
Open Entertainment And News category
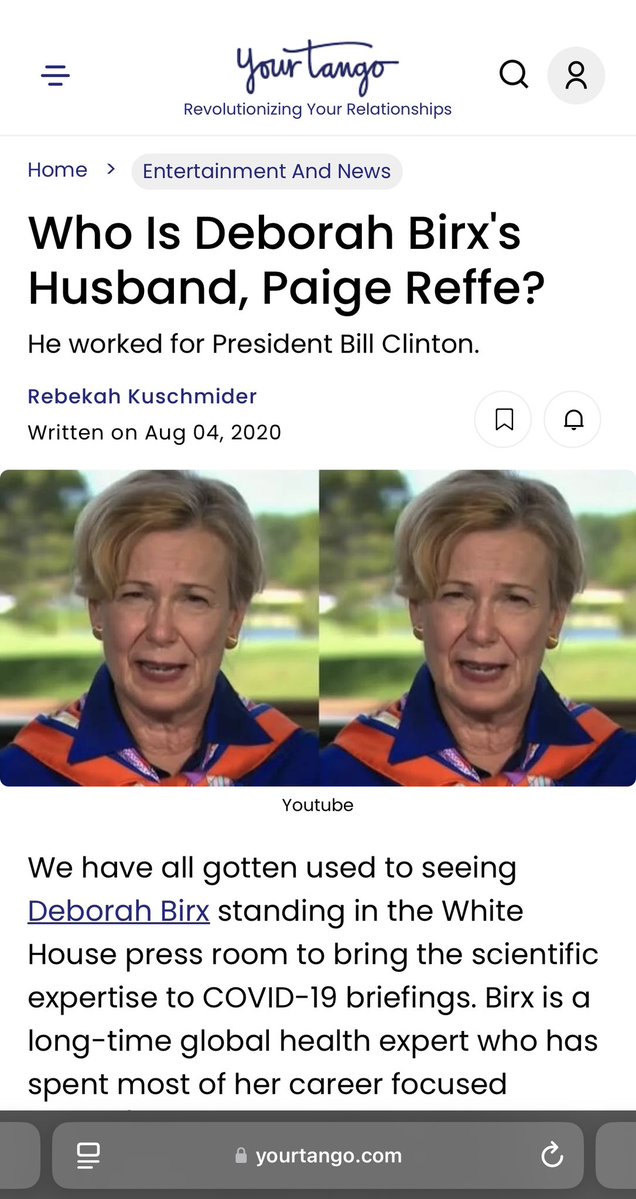267,171
